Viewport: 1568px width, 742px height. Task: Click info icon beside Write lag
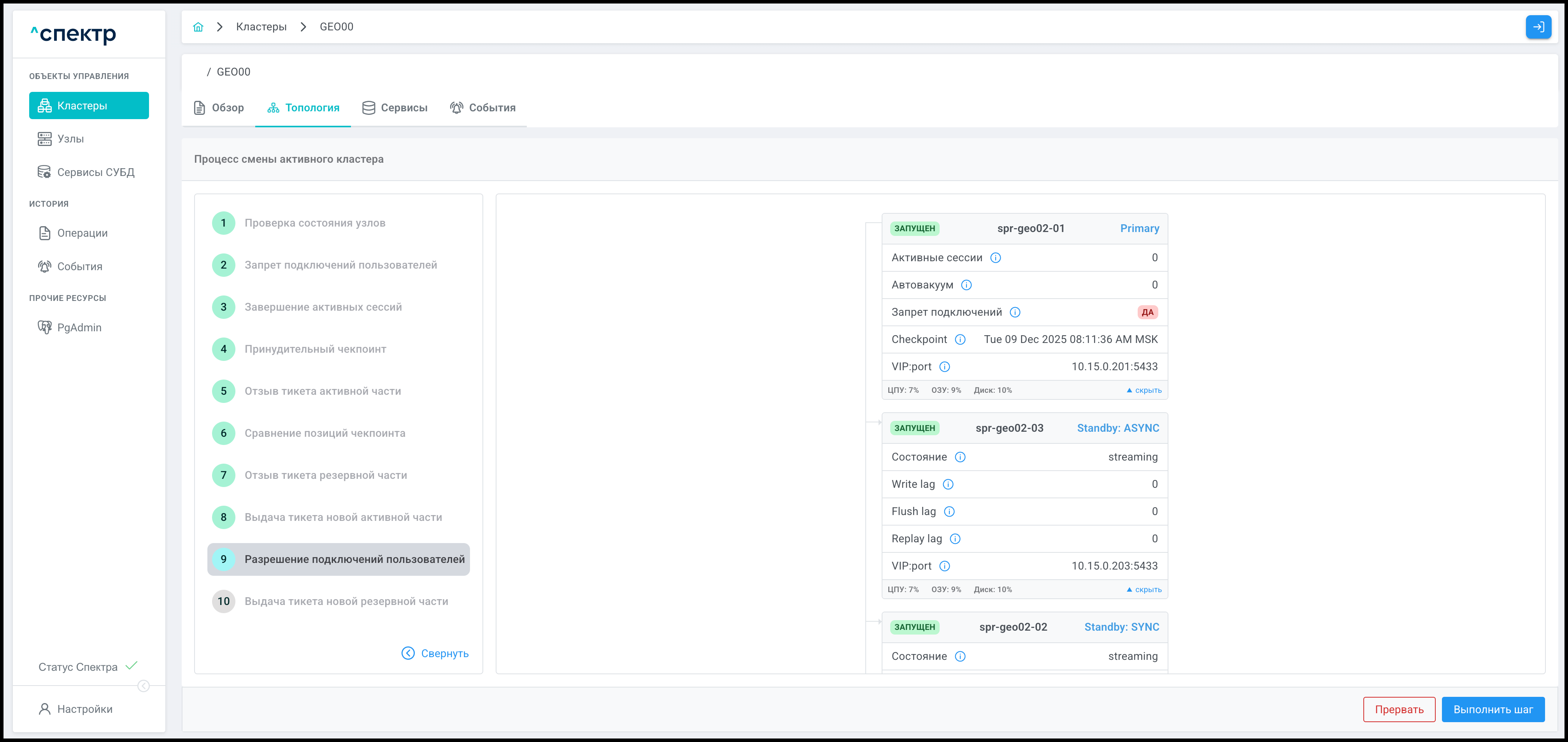point(948,484)
